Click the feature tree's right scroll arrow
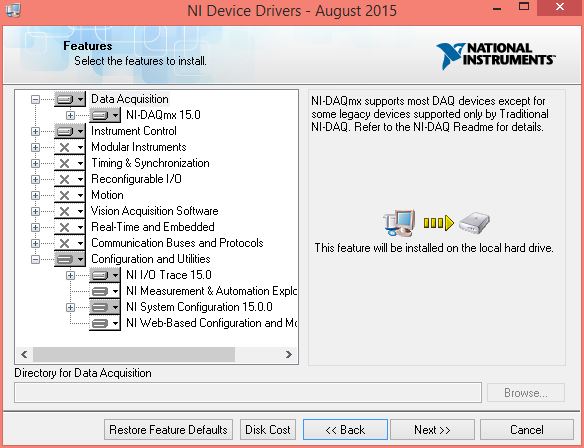The height and width of the screenshot is (448, 584). pos(289,355)
